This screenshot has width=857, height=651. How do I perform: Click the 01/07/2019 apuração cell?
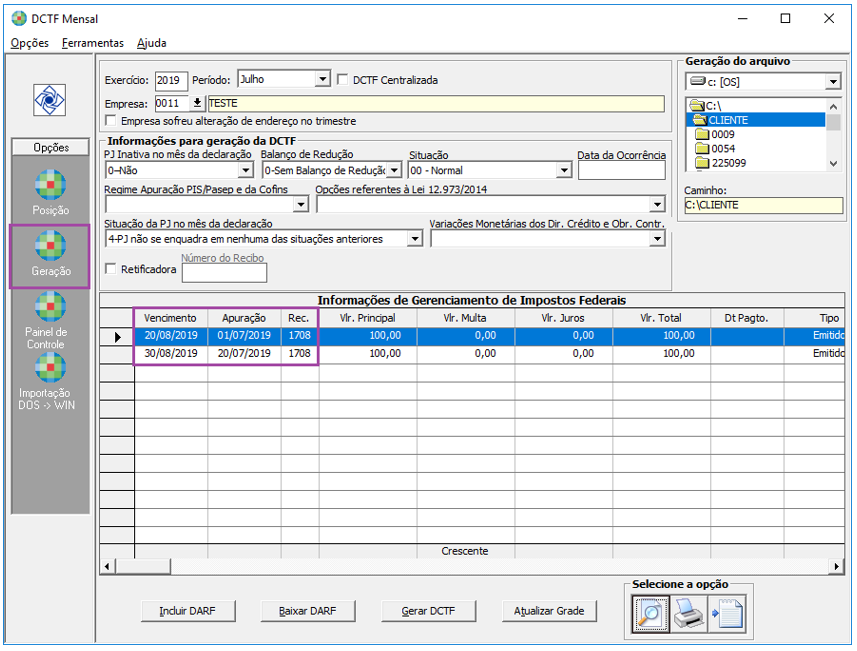tap(244, 336)
